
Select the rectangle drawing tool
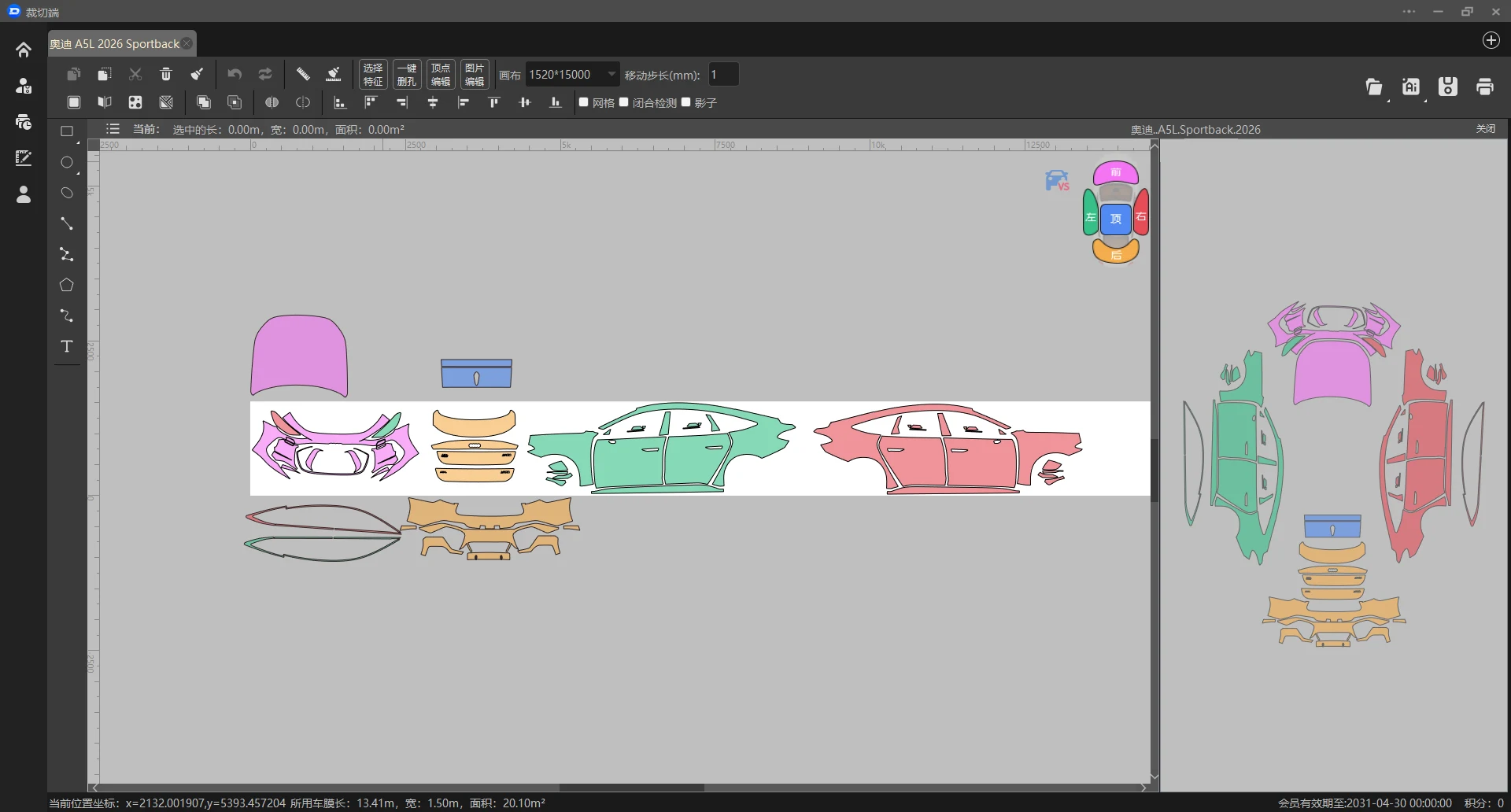(67, 131)
